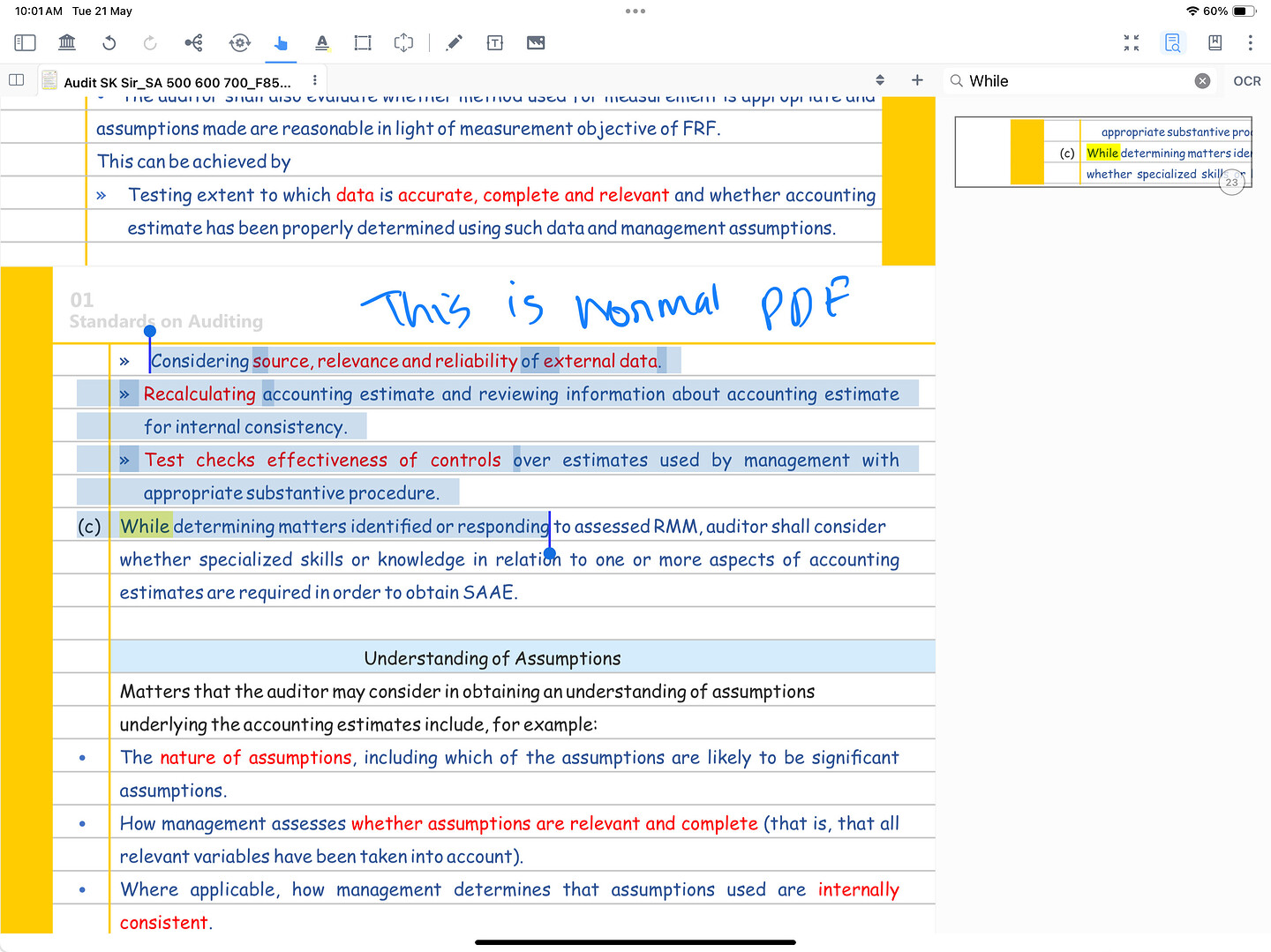Click the red text nature of assumptions
The height and width of the screenshot is (952, 1271).
[256, 758]
